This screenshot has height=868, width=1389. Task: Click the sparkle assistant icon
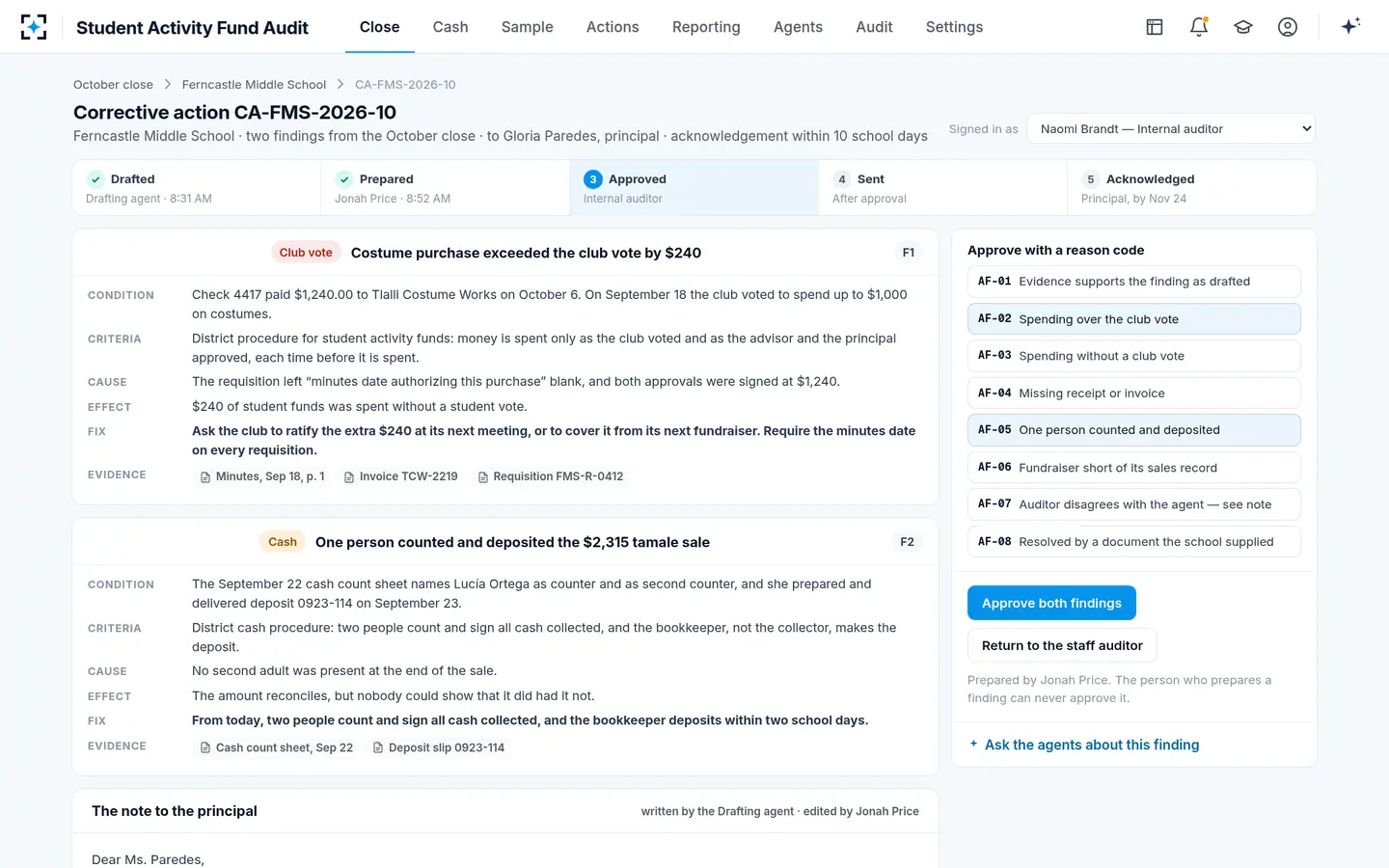pyautogui.click(x=1350, y=26)
